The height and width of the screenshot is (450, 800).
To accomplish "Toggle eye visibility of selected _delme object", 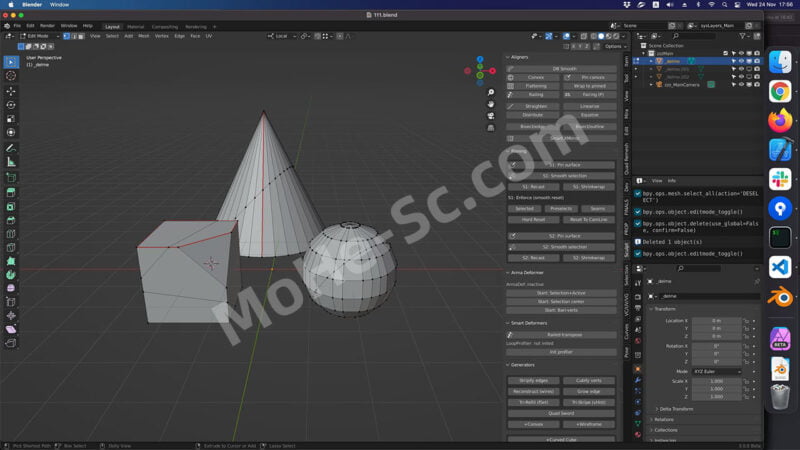I will coord(741,61).
